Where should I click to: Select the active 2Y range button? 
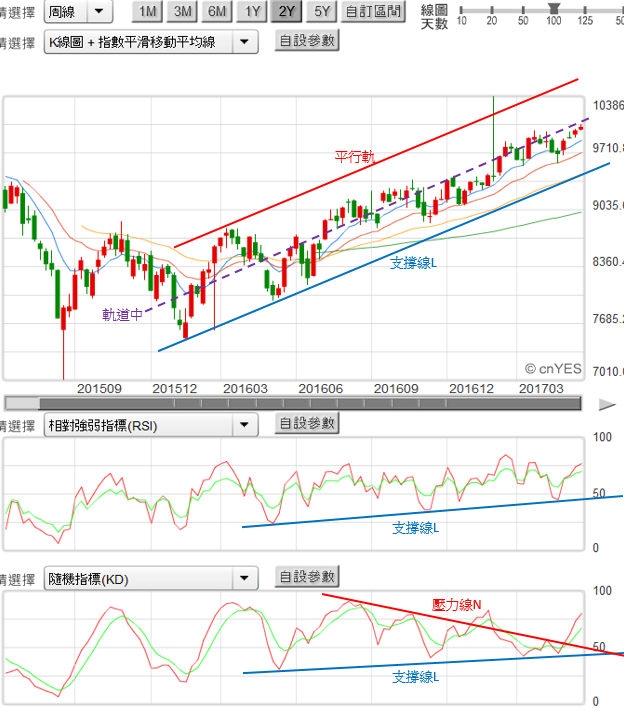(288, 12)
